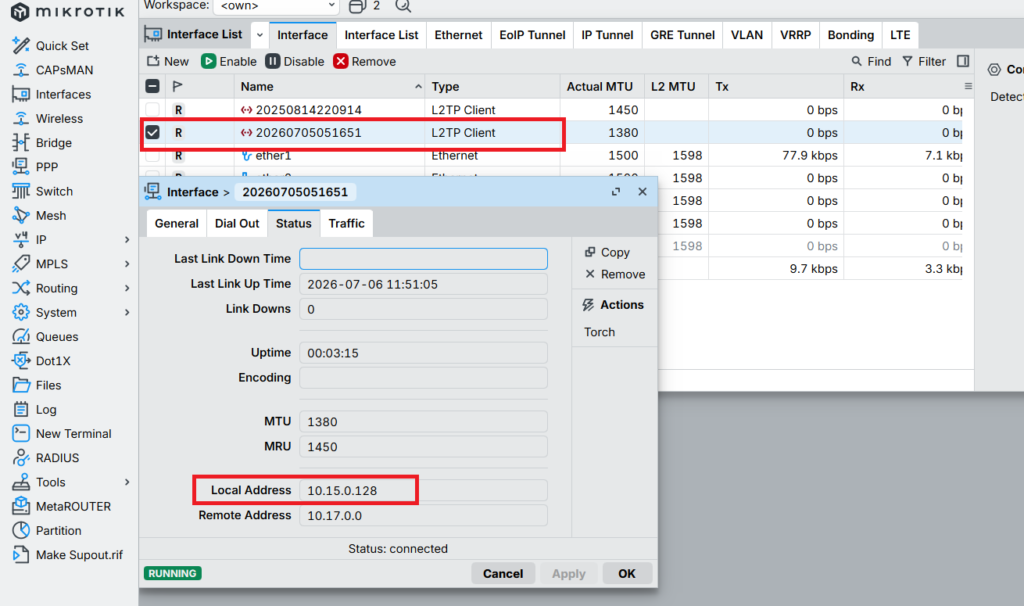The image size is (1024, 606).
Task: Click Make Supout.rif
Action: coord(67,554)
